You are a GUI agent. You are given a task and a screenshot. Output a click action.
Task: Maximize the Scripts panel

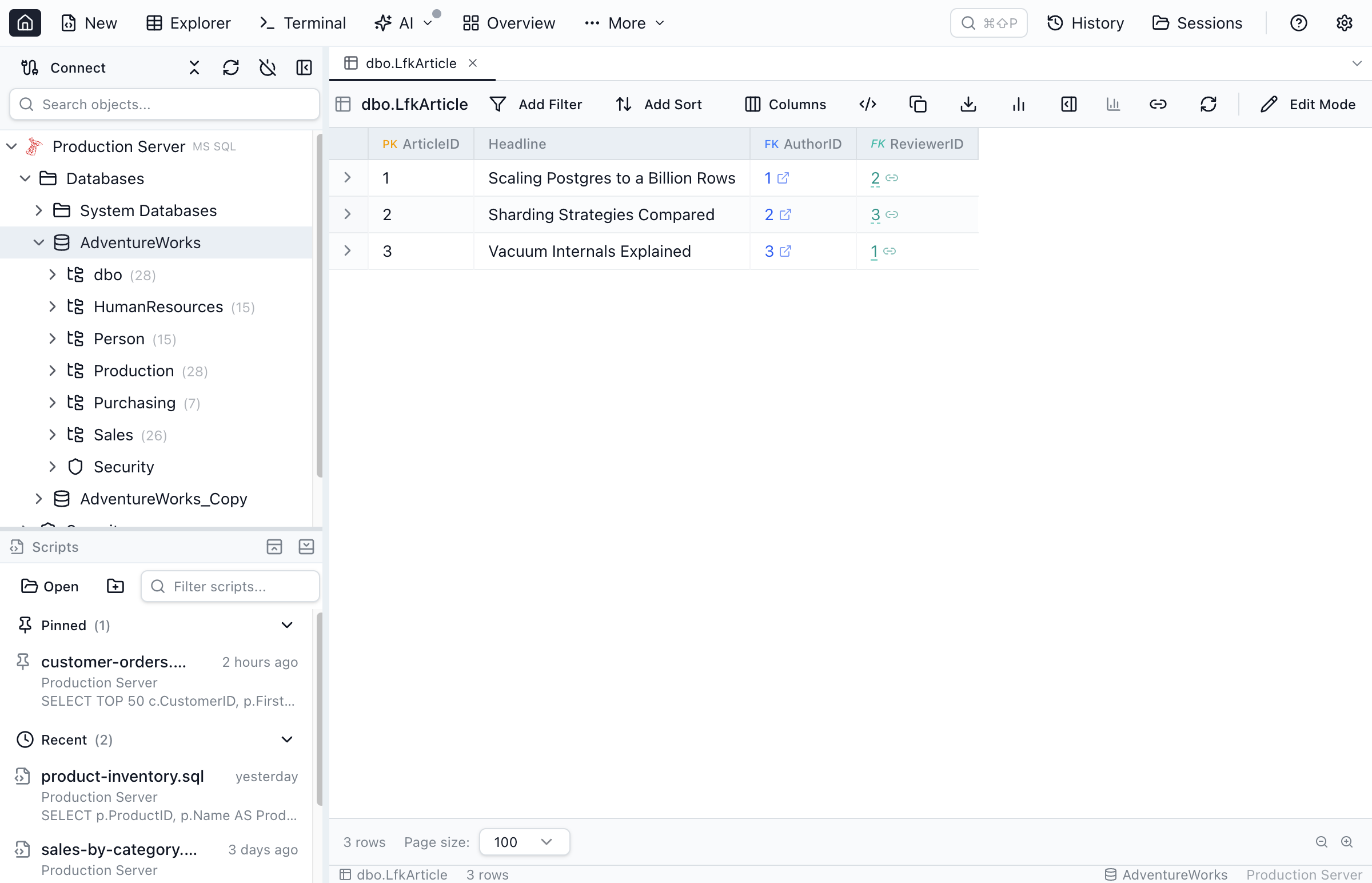point(274,547)
